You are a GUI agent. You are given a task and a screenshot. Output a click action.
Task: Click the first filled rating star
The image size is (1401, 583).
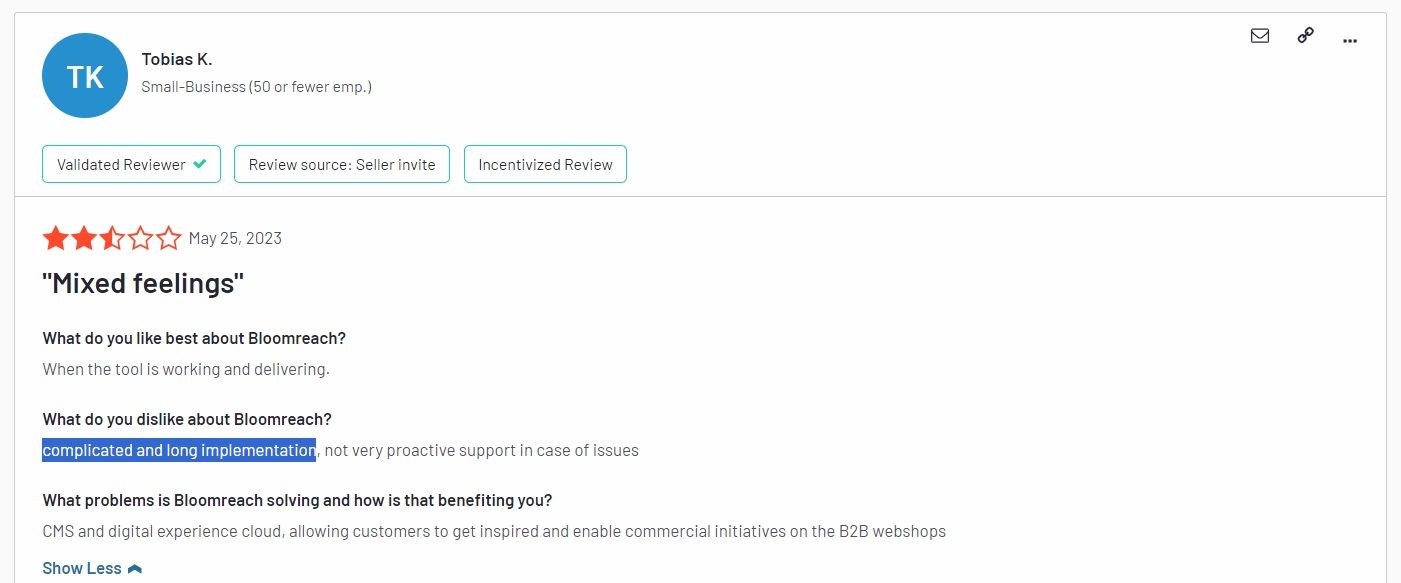(x=55, y=238)
